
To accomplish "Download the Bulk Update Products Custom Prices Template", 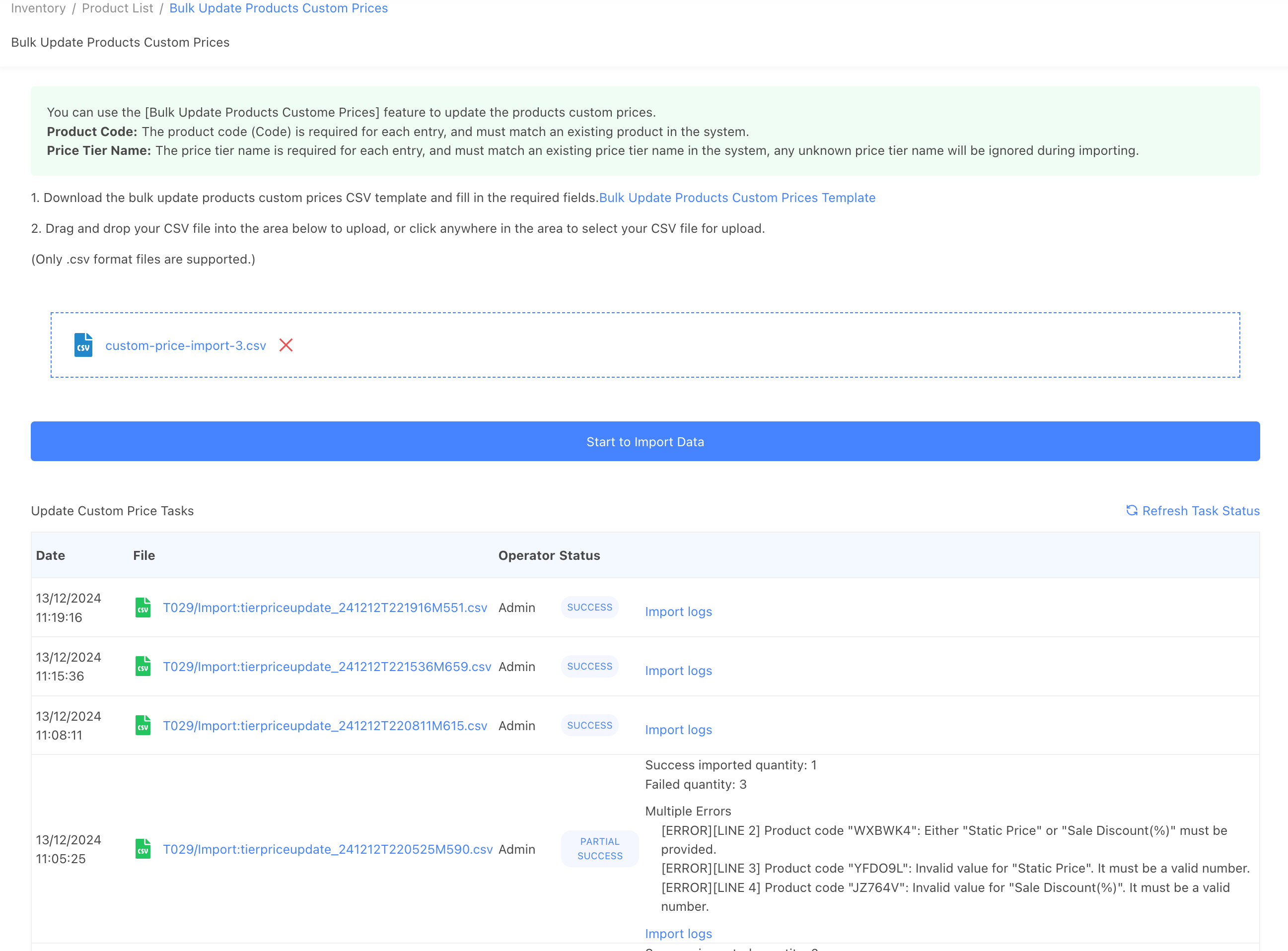I will point(737,198).
